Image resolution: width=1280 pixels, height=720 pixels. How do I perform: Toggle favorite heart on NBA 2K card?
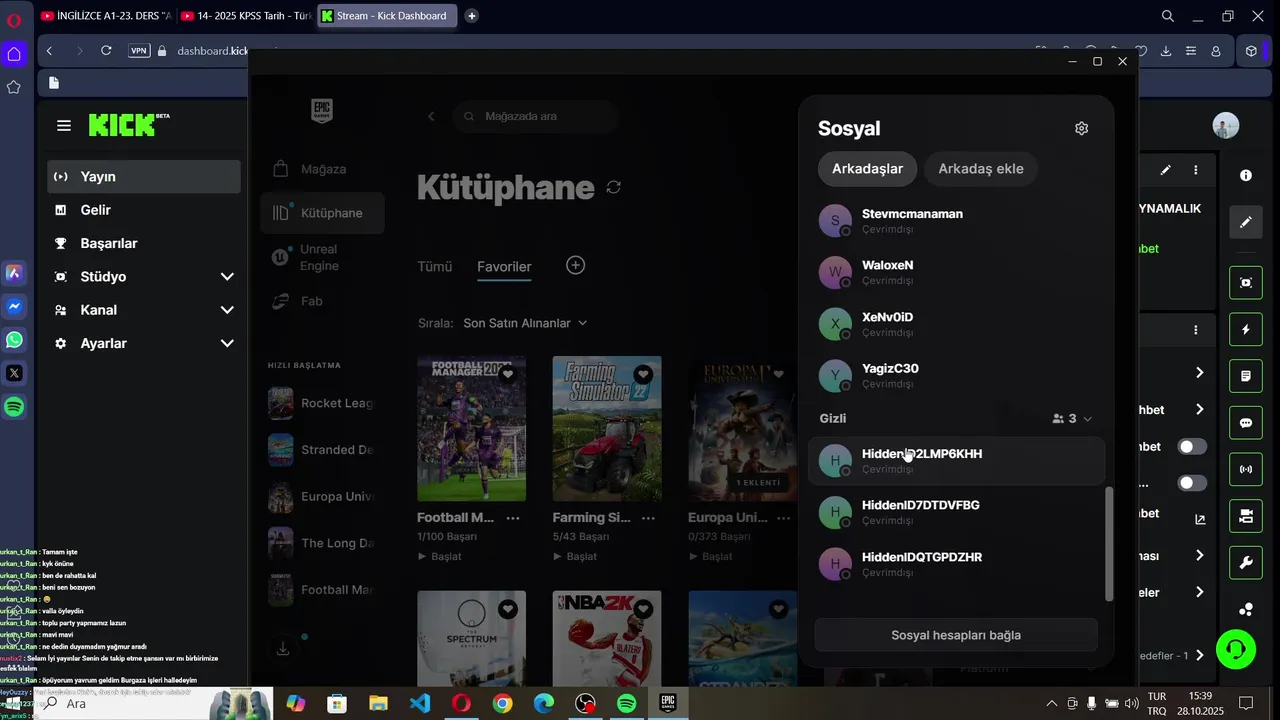(x=643, y=608)
